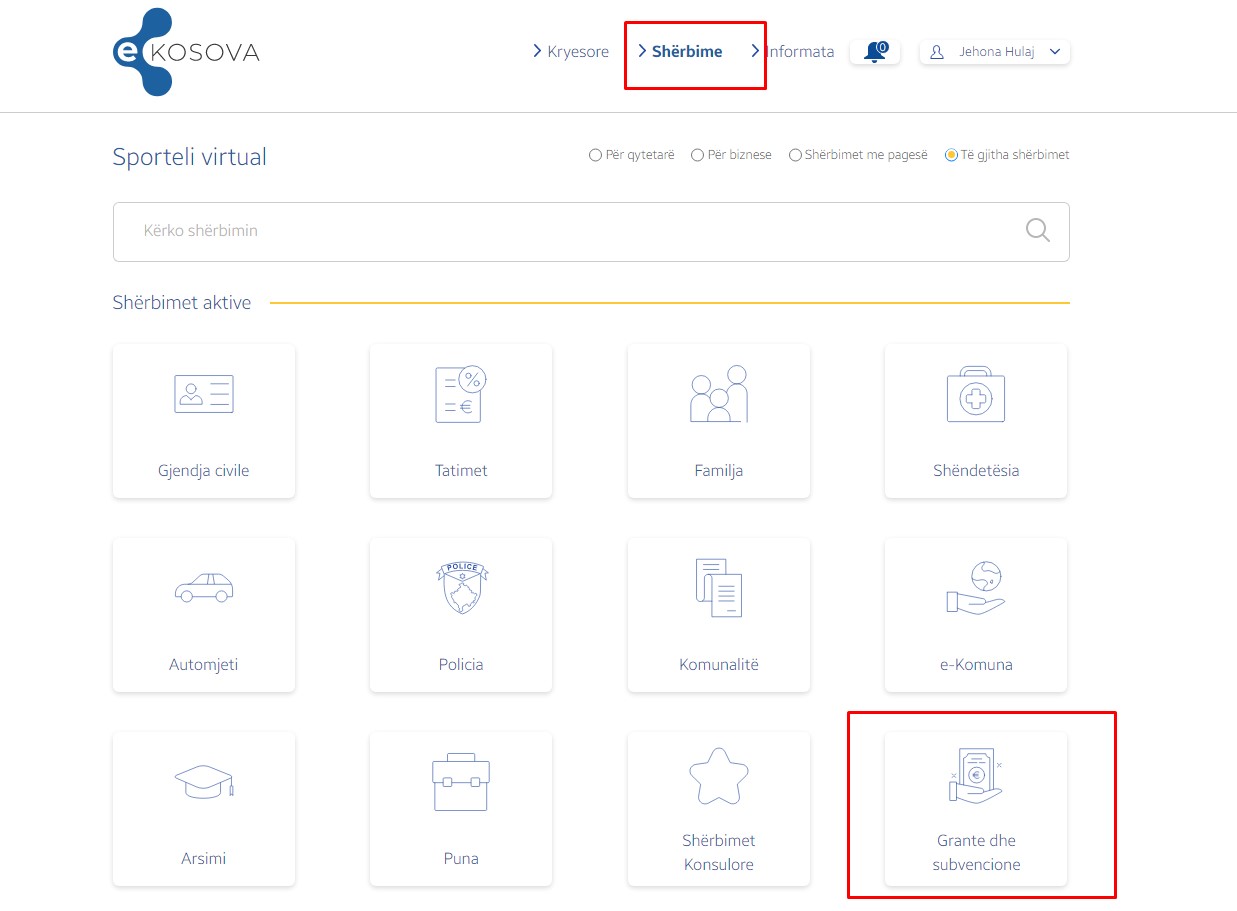Click the Arsimi graduation cap icon
This screenshot has height=911, width=1237.
pos(204,781)
